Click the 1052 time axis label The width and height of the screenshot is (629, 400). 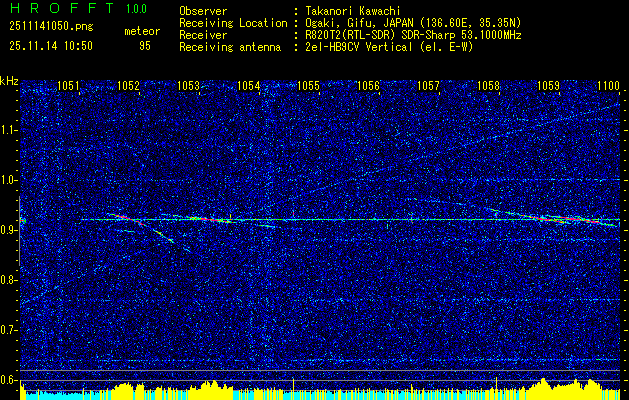click(x=128, y=85)
